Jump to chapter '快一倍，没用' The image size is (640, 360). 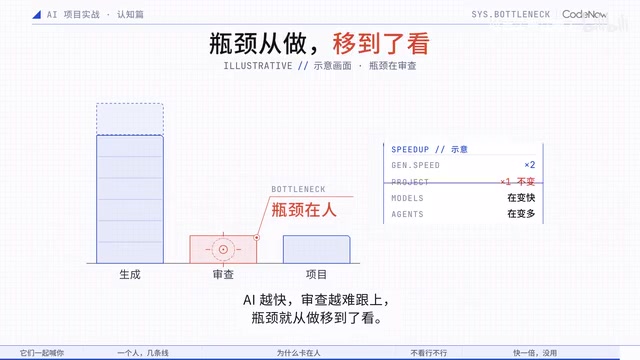coord(535,353)
